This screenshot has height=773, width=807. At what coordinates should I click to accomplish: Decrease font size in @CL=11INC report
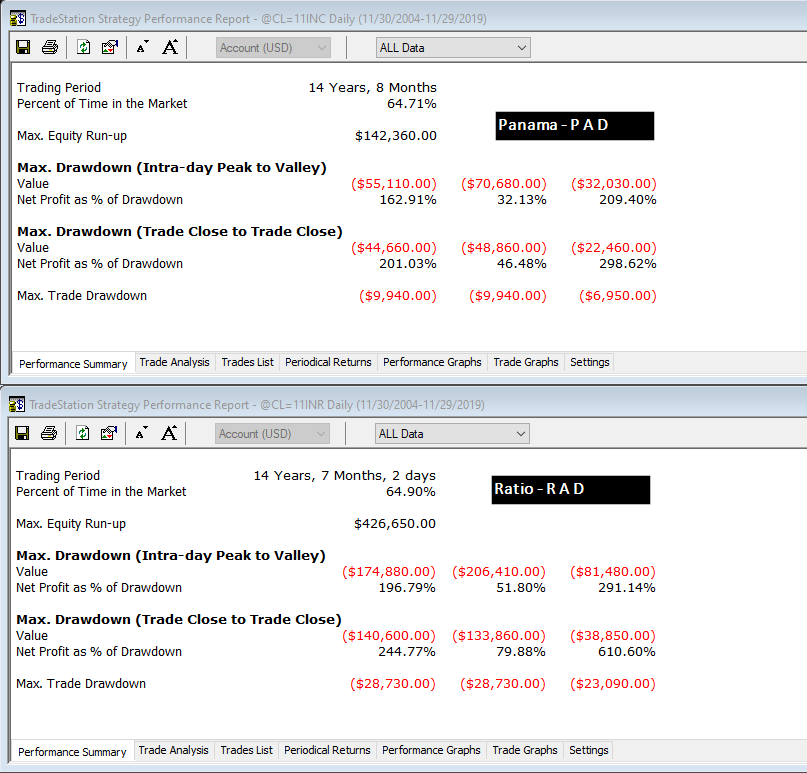141,47
